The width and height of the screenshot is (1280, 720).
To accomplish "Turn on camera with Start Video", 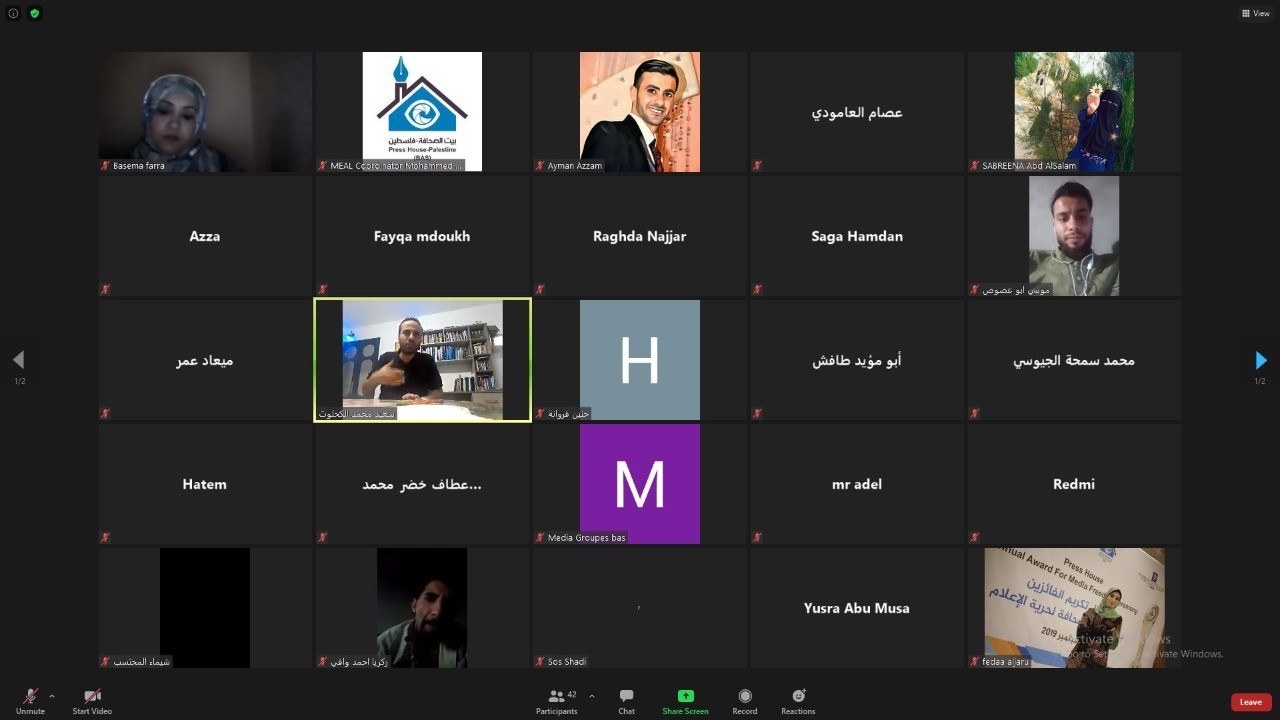I will (x=92, y=701).
